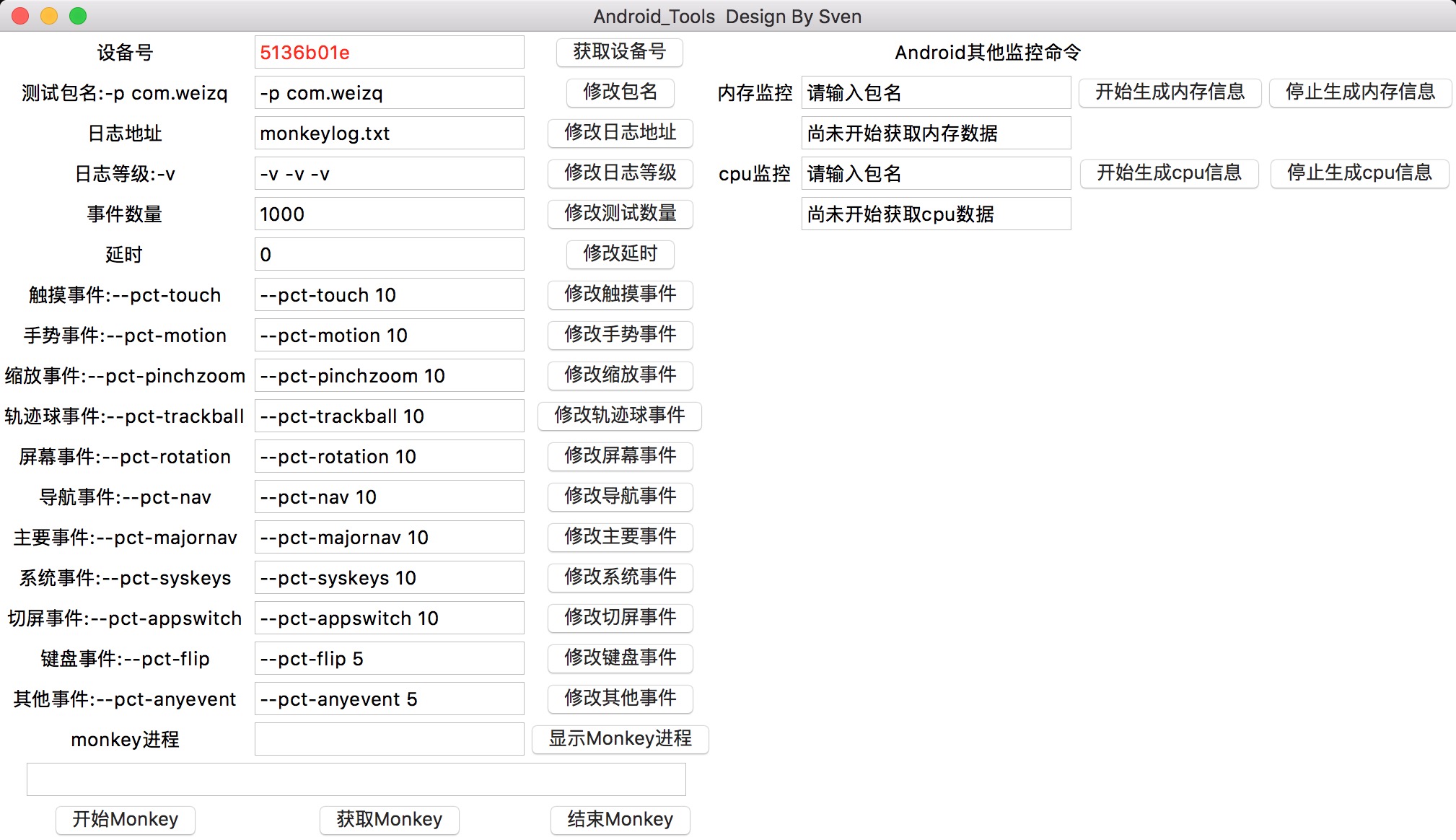Focus the device ID field 5136b01e

(x=389, y=53)
